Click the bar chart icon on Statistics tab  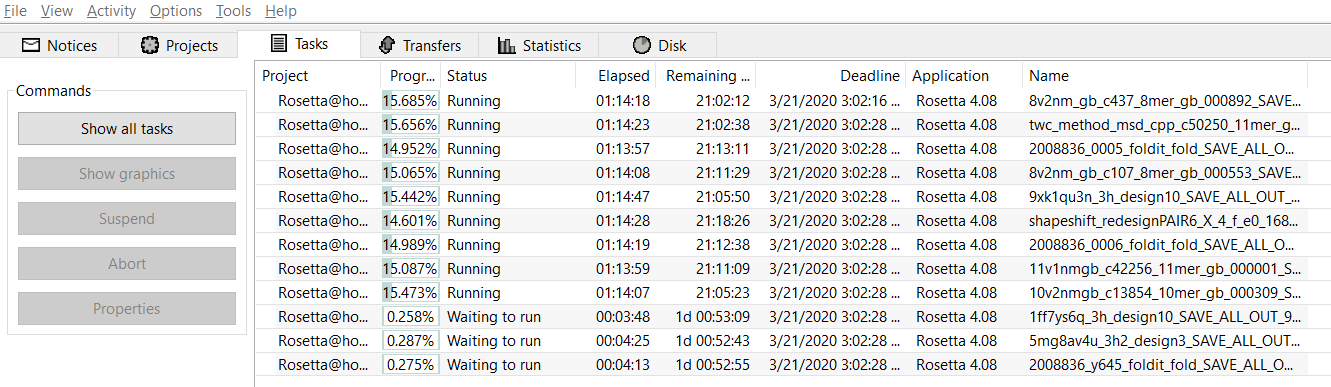coord(507,45)
